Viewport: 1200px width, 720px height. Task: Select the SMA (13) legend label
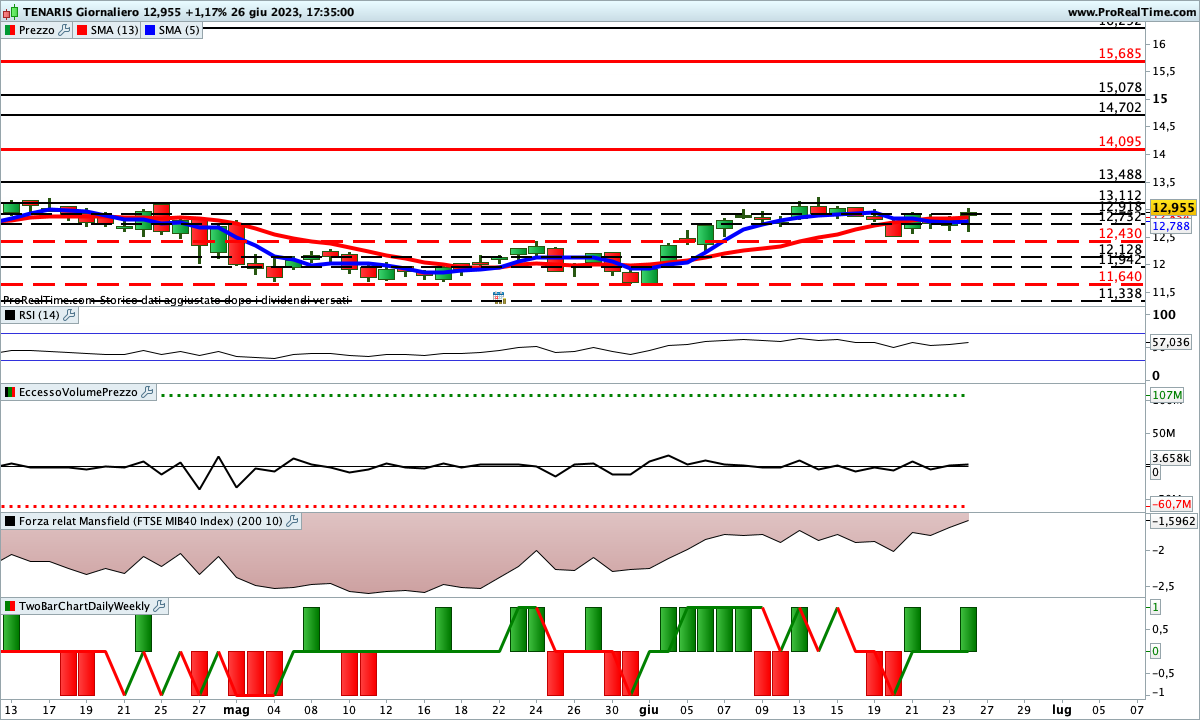point(115,30)
